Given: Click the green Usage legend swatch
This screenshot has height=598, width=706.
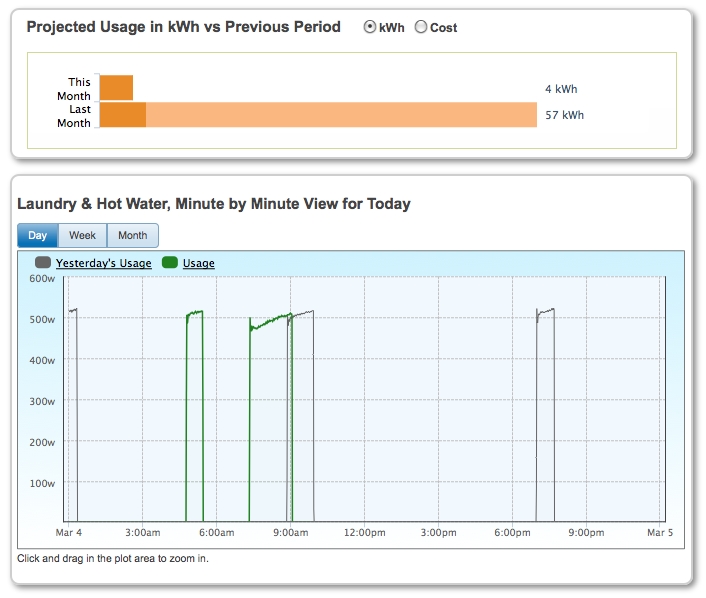Looking at the screenshot, I should [169, 263].
